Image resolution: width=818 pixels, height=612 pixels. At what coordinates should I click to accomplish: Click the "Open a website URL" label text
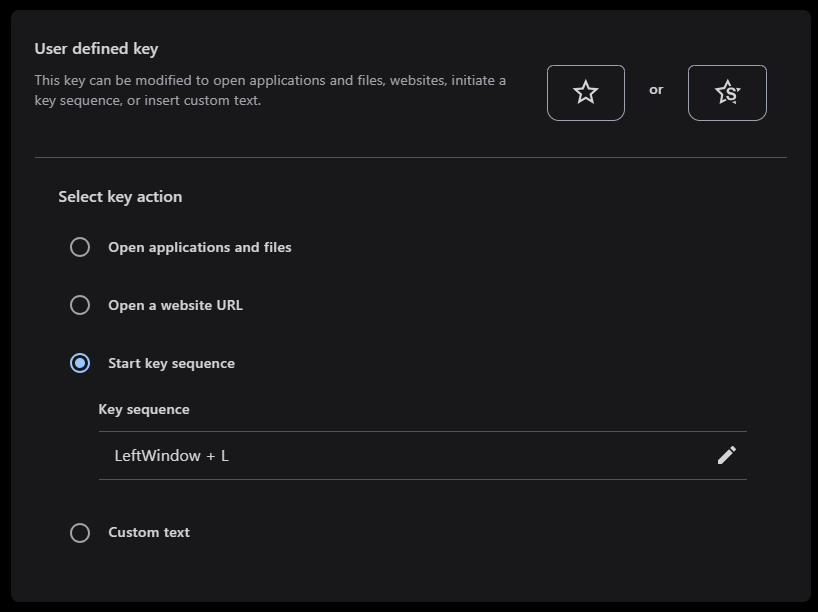pos(175,305)
